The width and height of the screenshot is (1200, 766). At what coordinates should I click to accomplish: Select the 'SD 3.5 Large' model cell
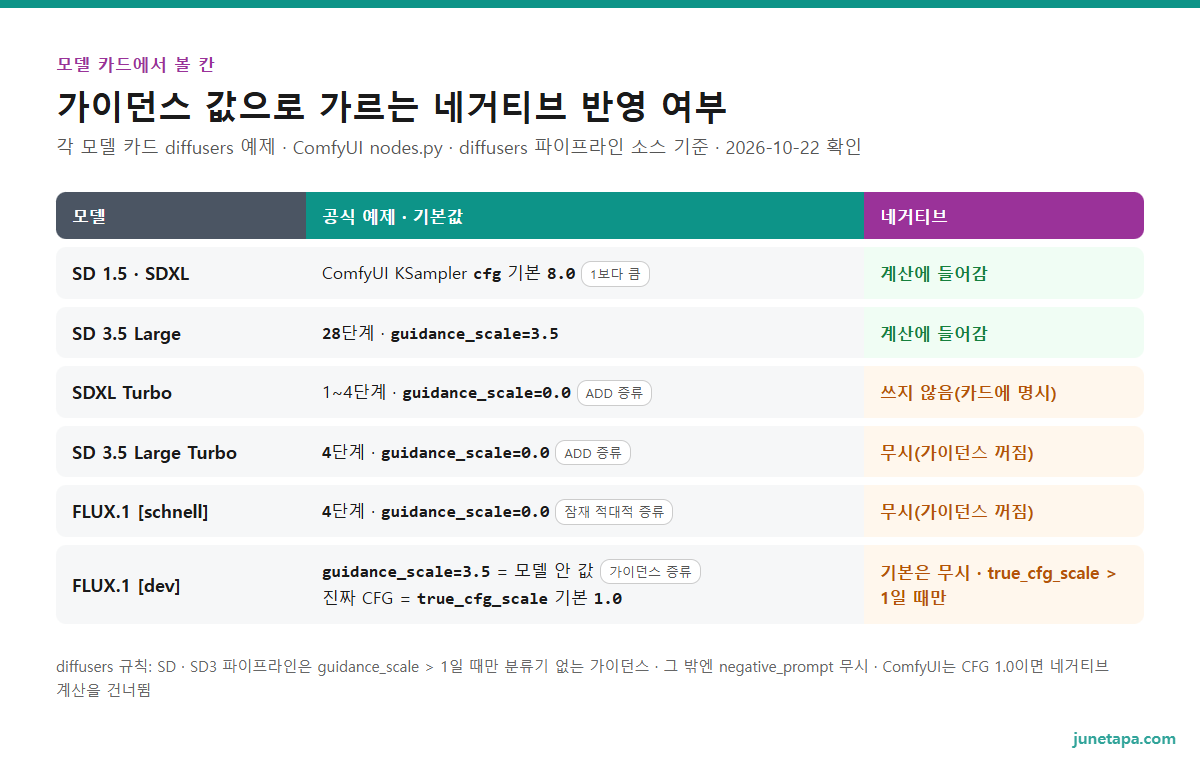point(181,333)
